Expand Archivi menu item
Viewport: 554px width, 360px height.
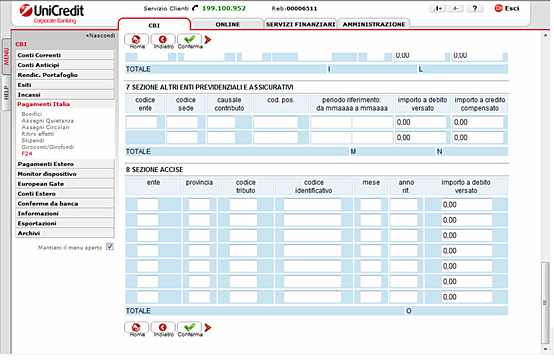65,233
